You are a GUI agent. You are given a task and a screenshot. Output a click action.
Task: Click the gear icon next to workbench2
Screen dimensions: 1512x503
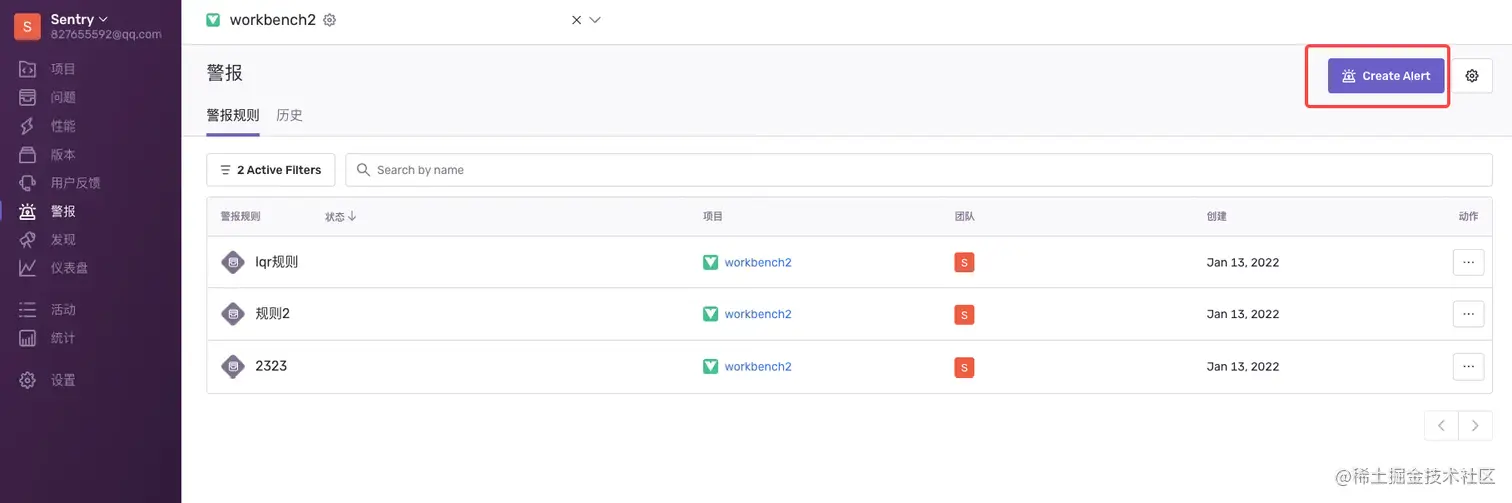pyautogui.click(x=330, y=20)
